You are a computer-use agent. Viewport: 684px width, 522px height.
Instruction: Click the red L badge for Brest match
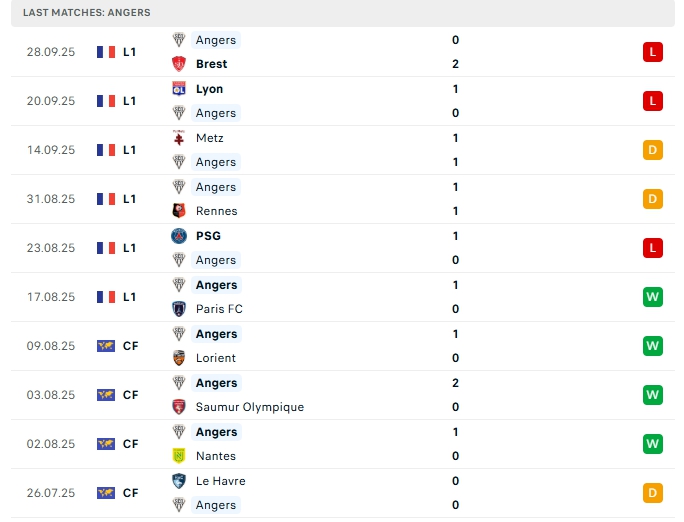click(652, 52)
